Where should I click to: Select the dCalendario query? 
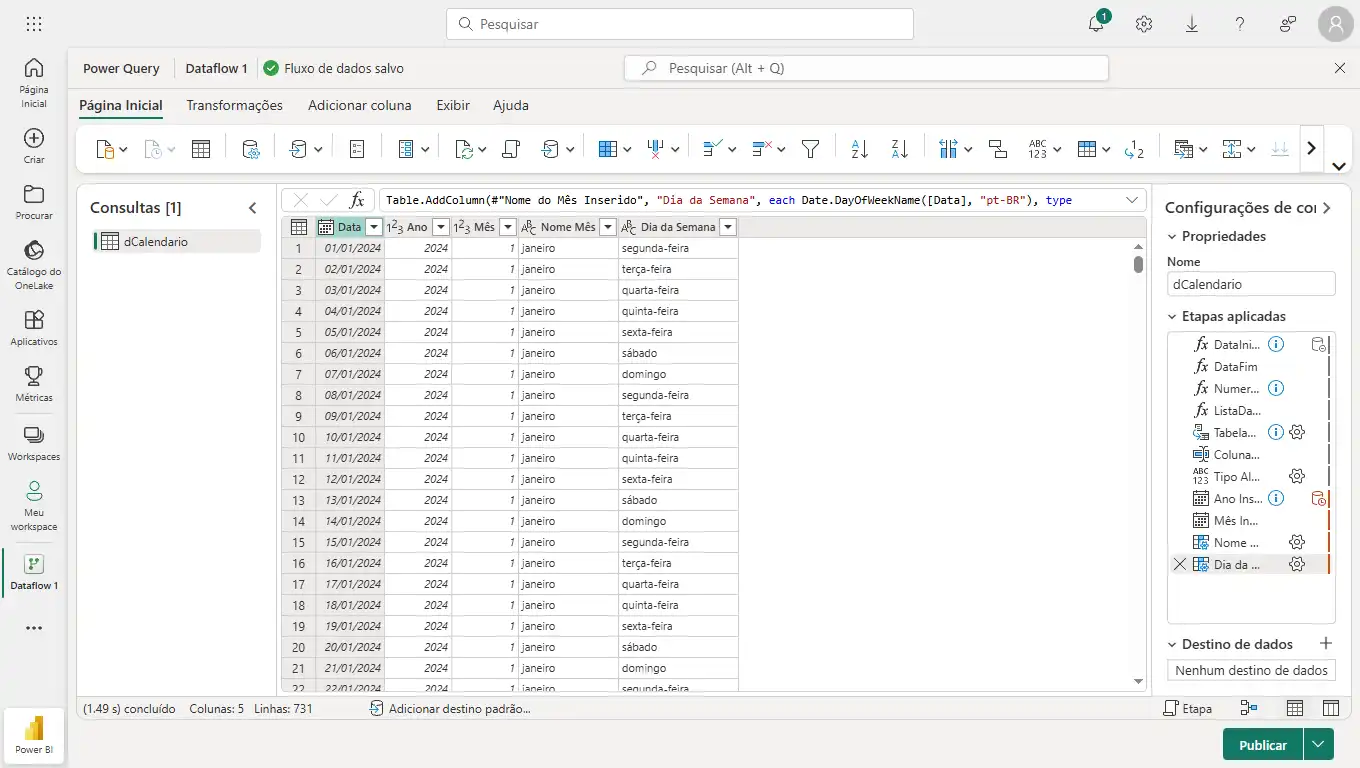point(176,241)
